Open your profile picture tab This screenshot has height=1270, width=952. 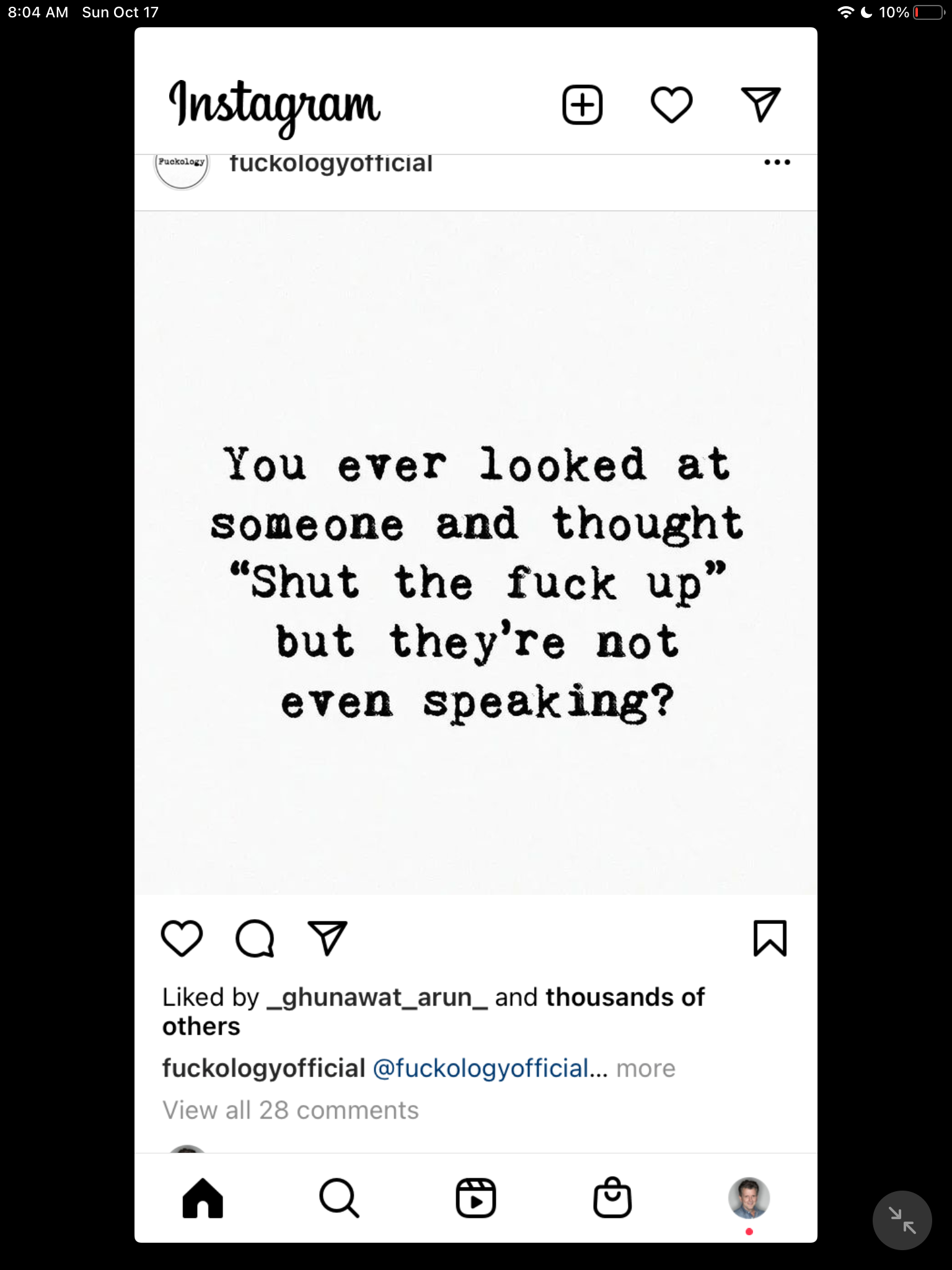click(x=749, y=1198)
